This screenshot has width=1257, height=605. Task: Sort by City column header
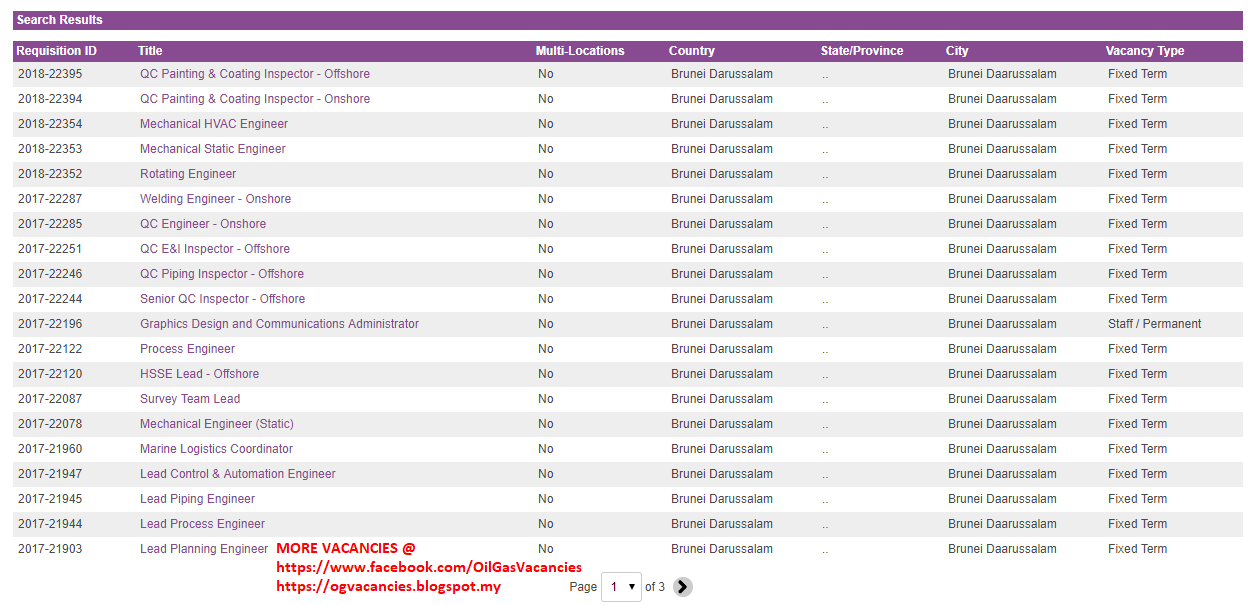pos(957,51)
